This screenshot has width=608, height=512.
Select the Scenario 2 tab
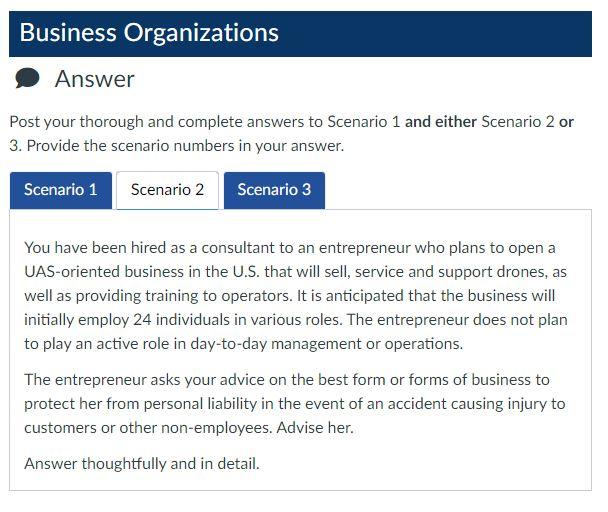(167, 189)
